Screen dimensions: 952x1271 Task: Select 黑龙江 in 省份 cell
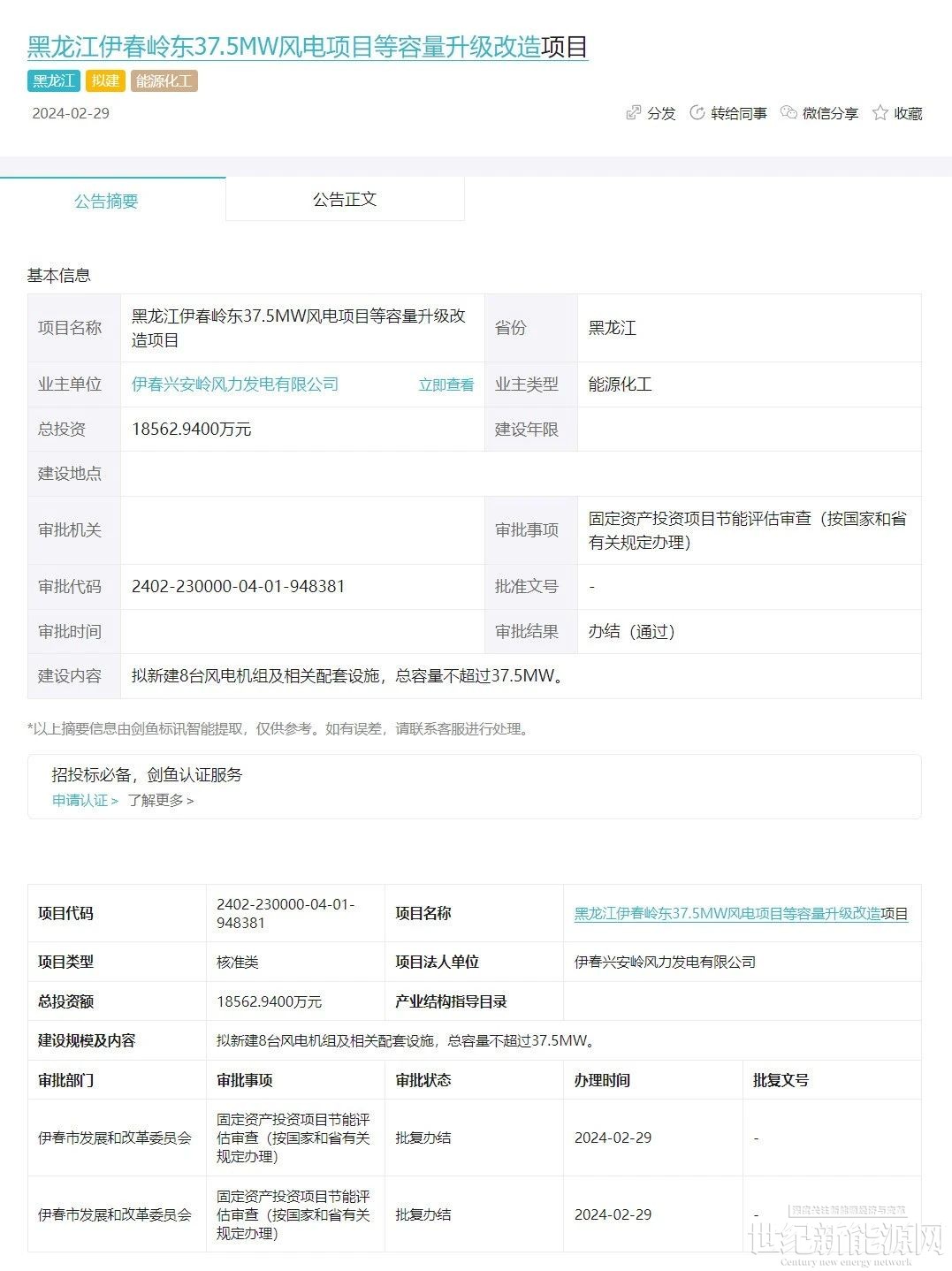613,328
